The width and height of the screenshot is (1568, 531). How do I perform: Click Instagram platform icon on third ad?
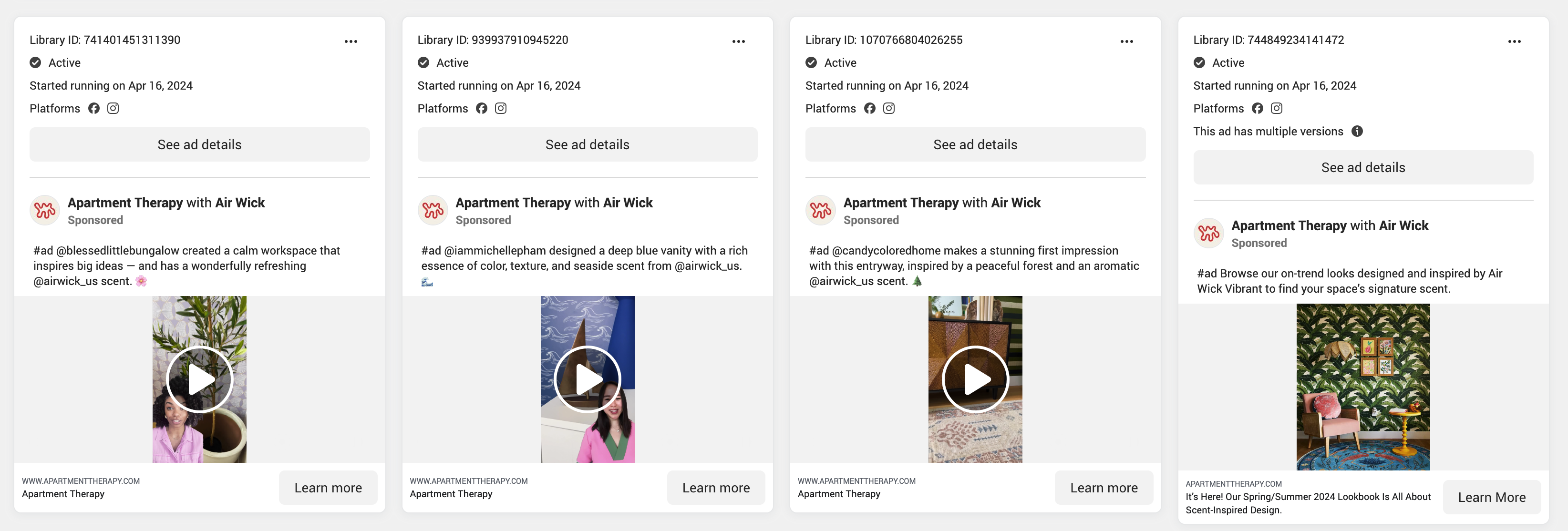889,108
